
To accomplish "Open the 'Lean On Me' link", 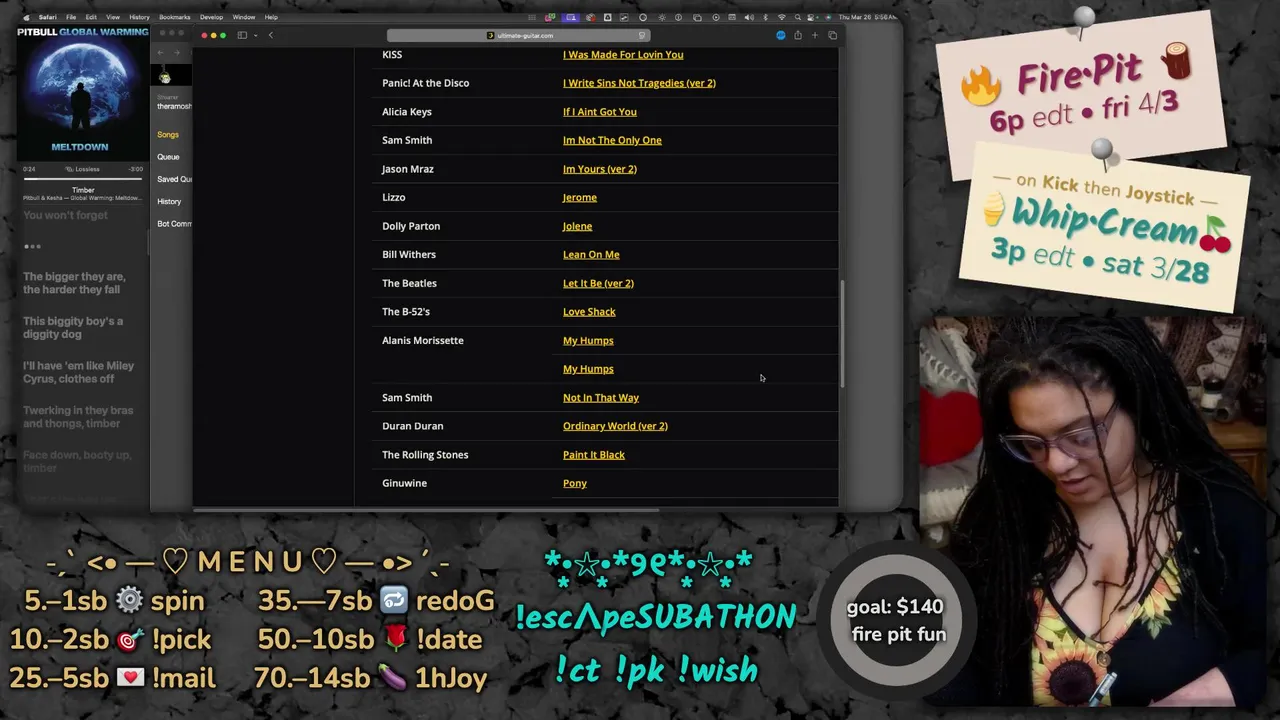I will (591, 255).
